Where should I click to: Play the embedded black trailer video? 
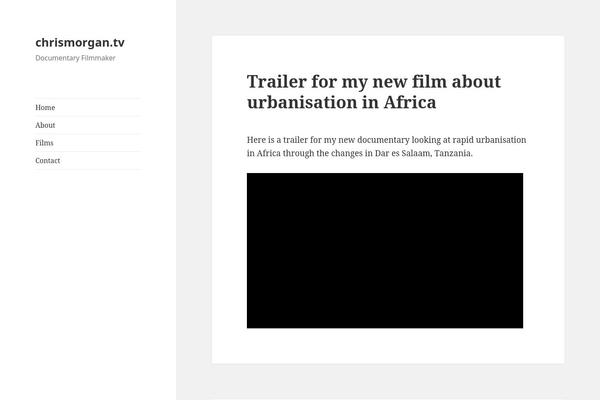pos(385,250)
